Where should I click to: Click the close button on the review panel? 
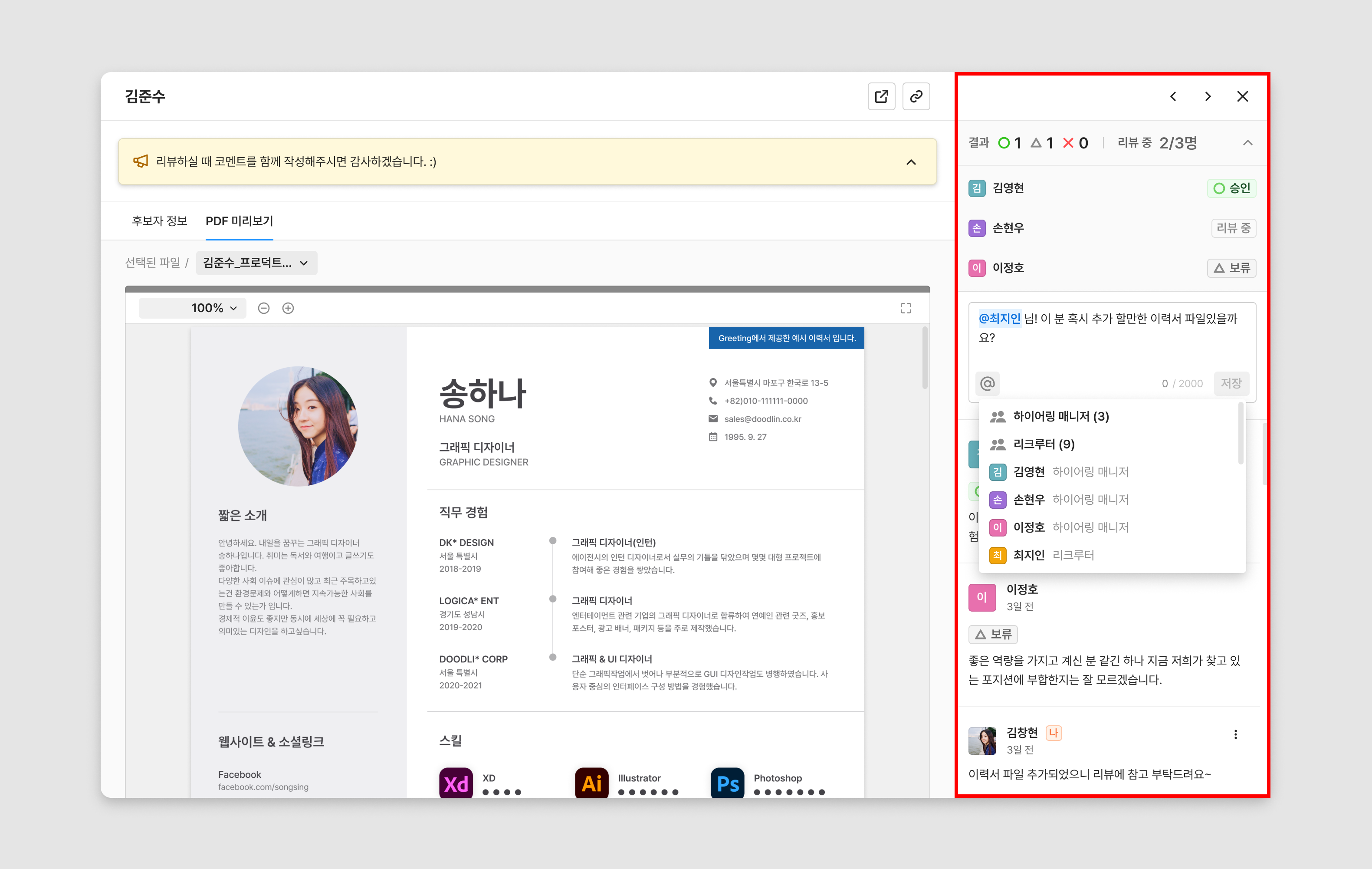pyautogui.click(x=1243, y=97)
